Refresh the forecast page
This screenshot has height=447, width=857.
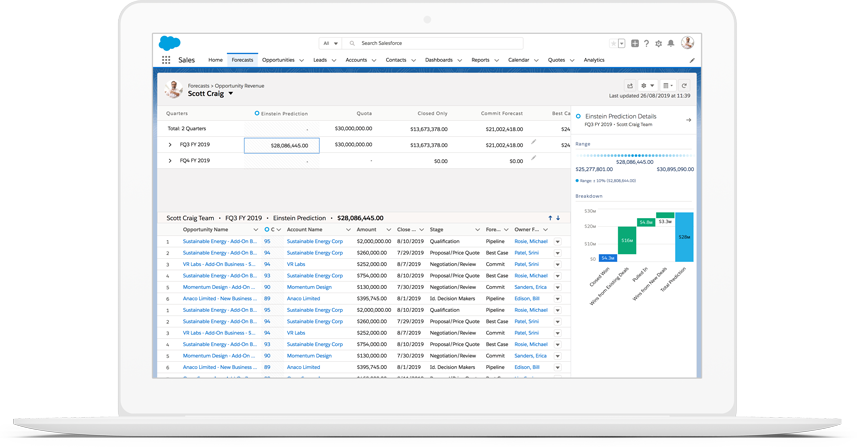tap(684, 85)
